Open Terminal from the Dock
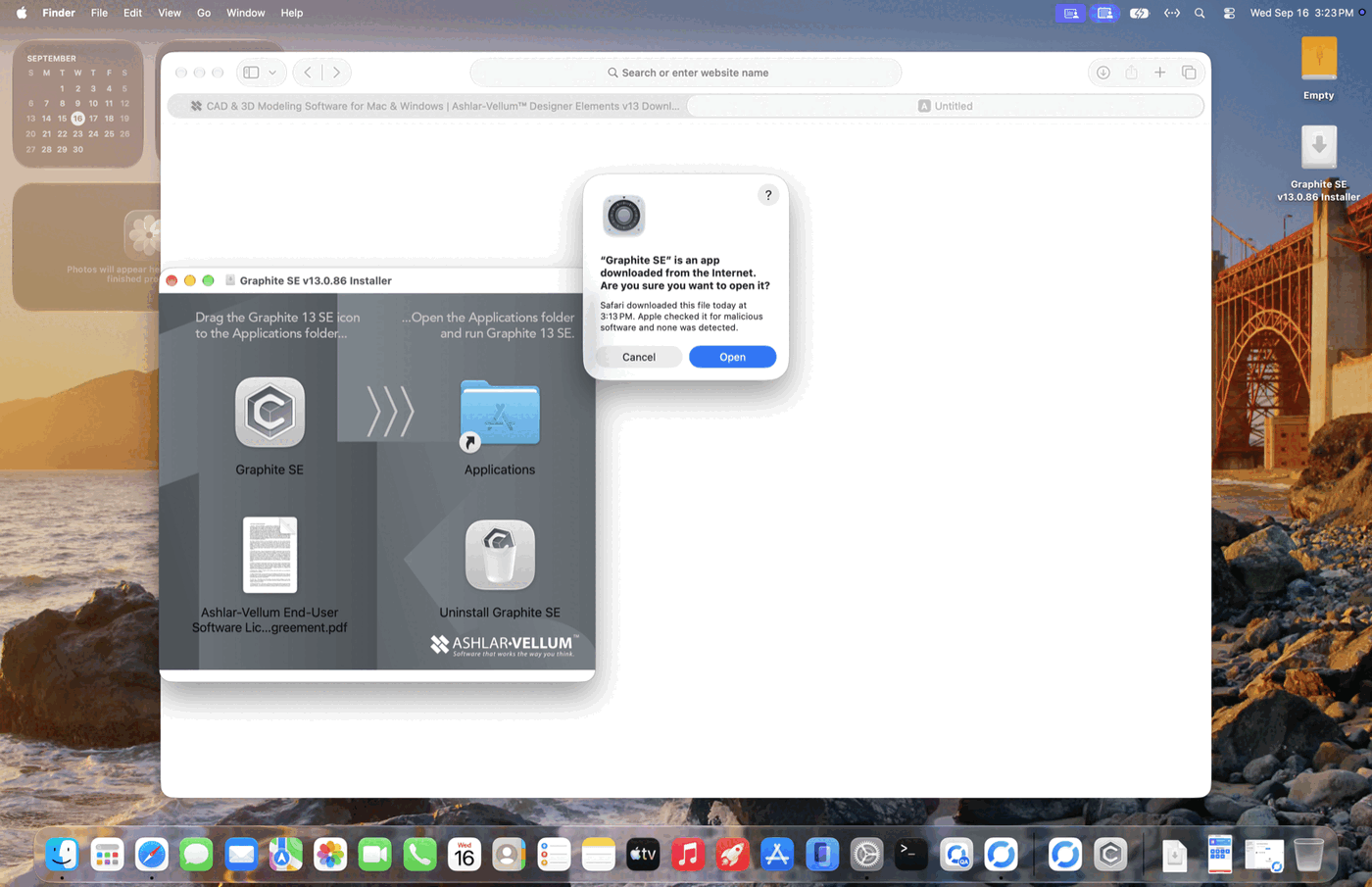1372x887 pixels. pyautogui.click(x=911, y=855)
